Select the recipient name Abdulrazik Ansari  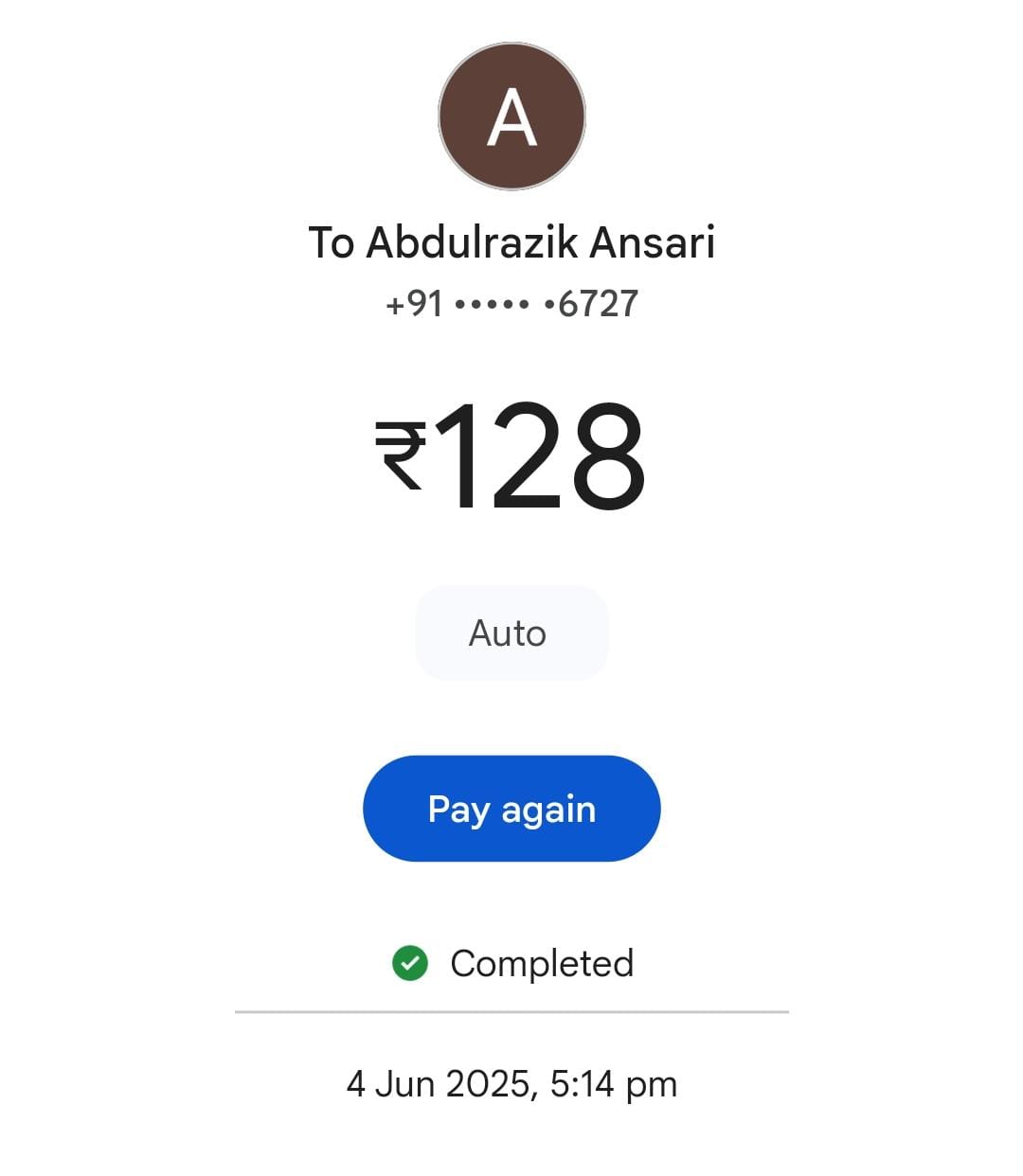[540, 241]
